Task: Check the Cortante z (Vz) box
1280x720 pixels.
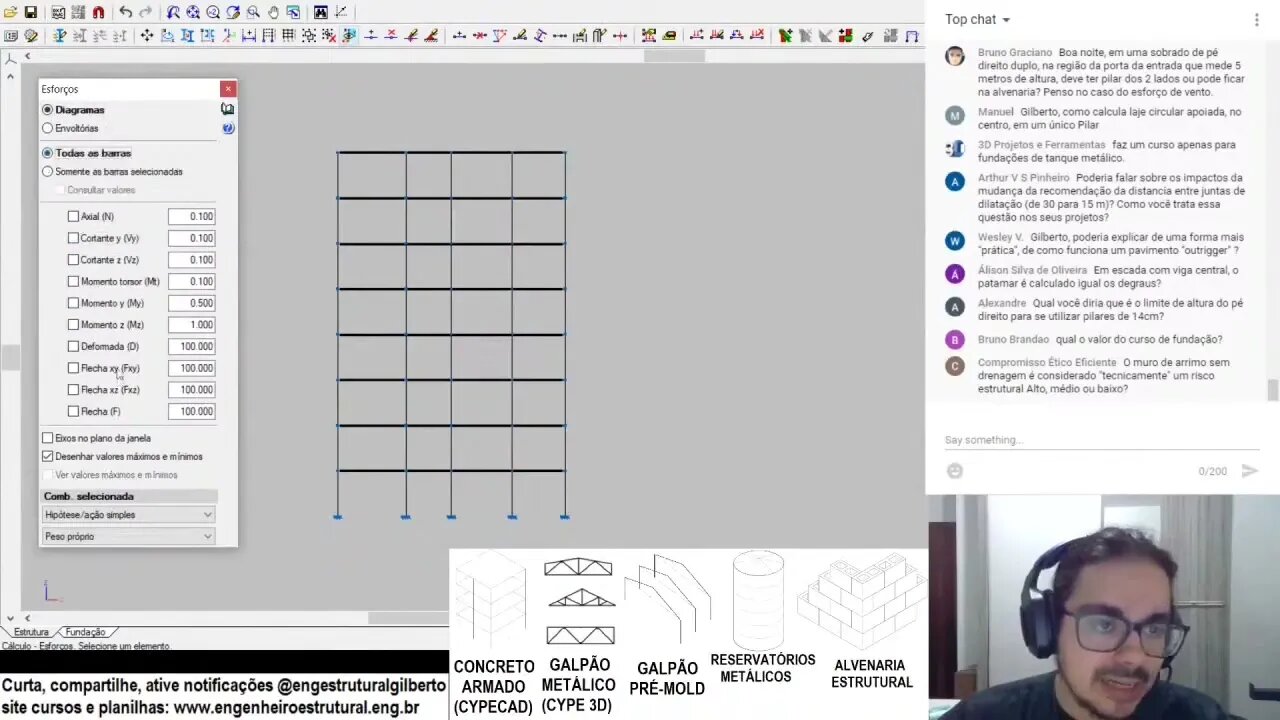Action: 73,260
